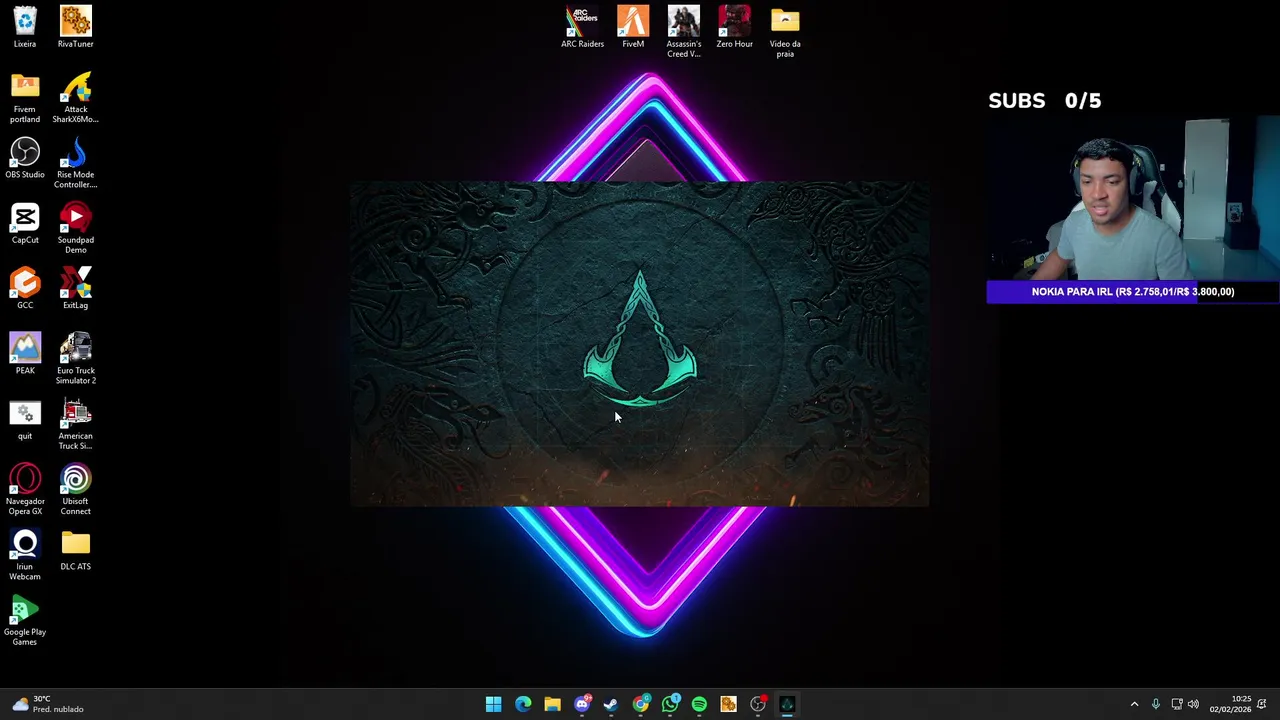Expand the hidden system tray icons

point(1134,704)
